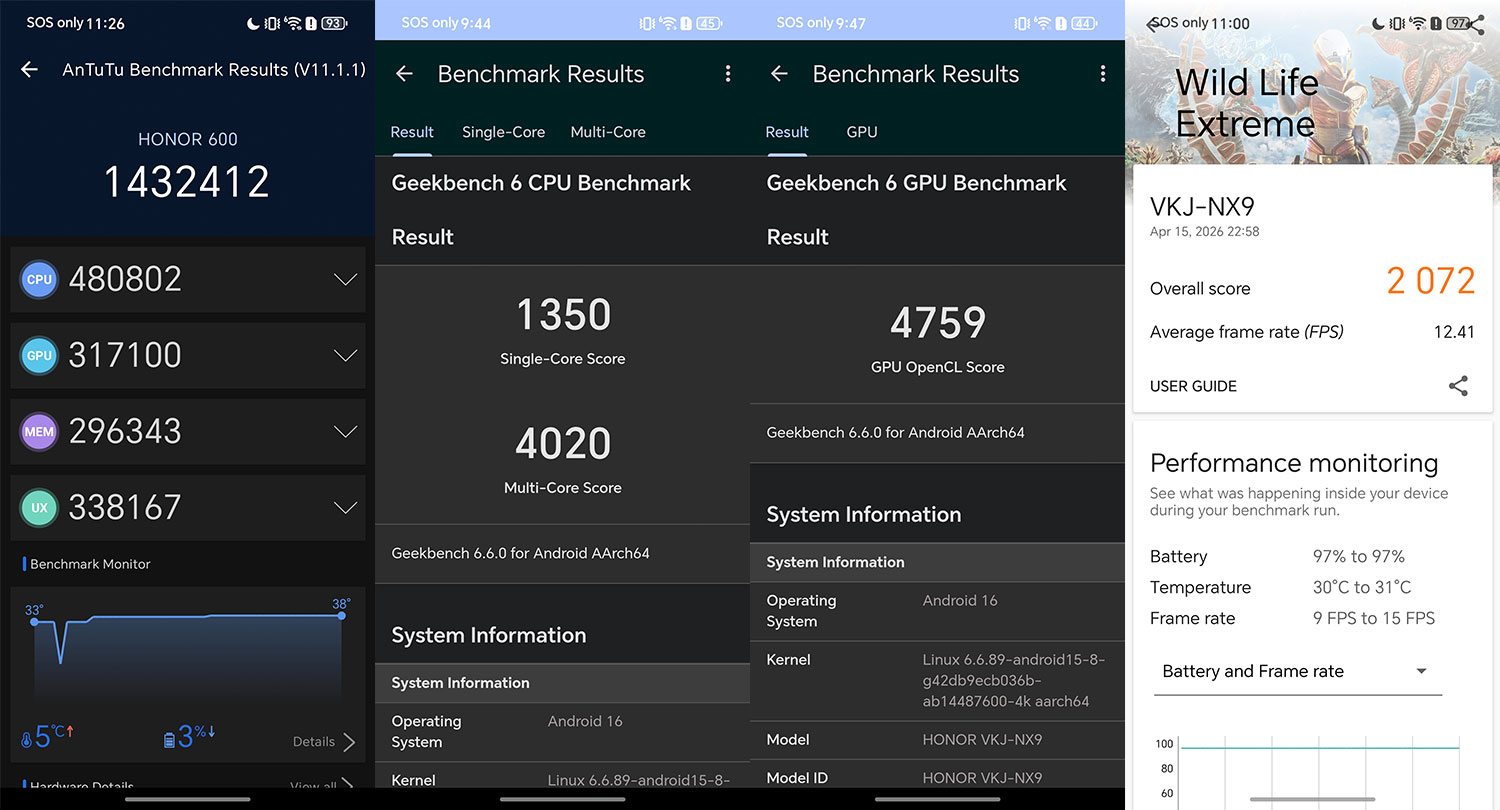This screenshot has width=1500, height=810.
Task: Share the result beside USER GUIDE
Action: click(1459, 386)
